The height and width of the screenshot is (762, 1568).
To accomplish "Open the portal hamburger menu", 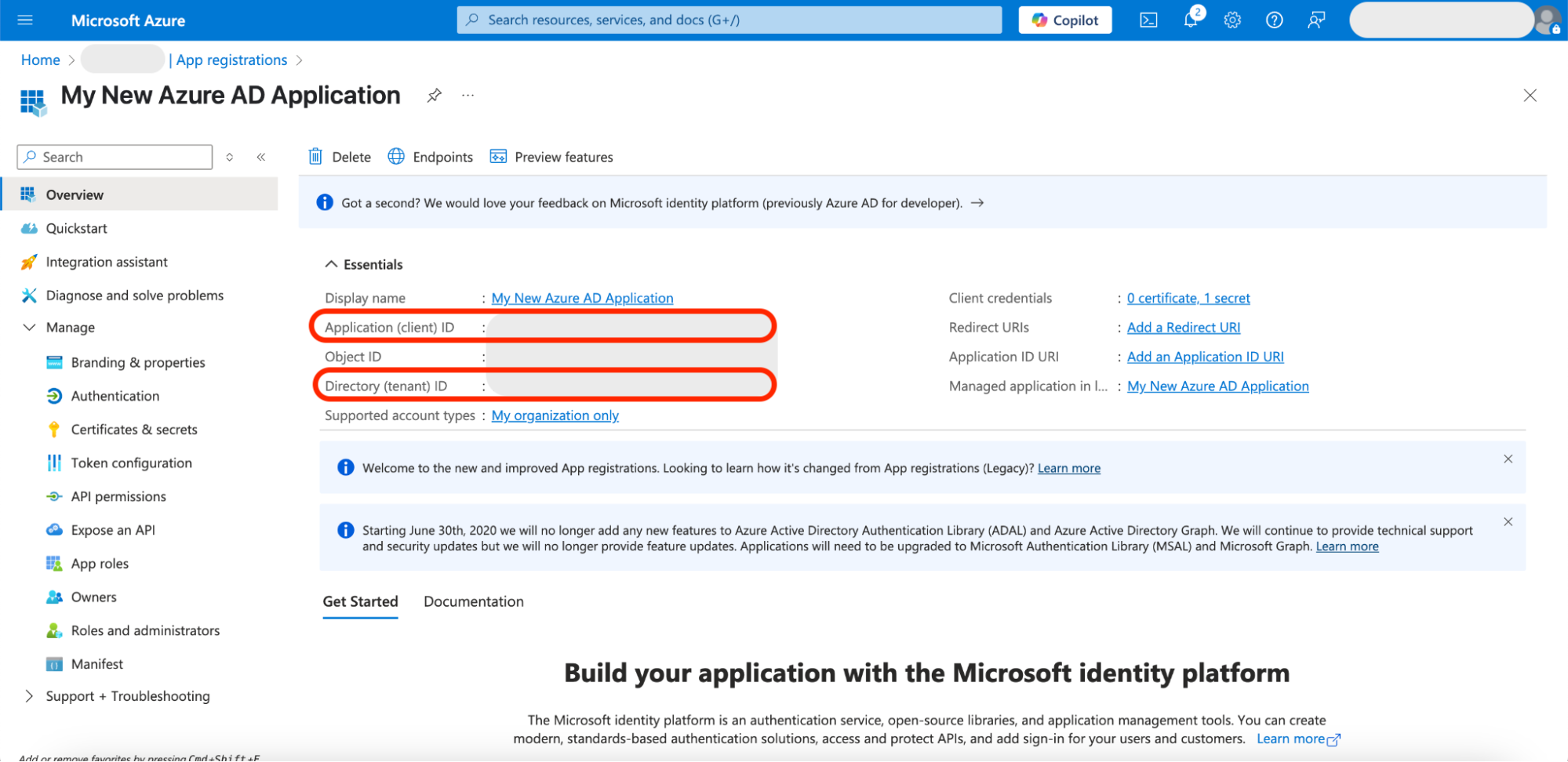I will click(25, 20).
